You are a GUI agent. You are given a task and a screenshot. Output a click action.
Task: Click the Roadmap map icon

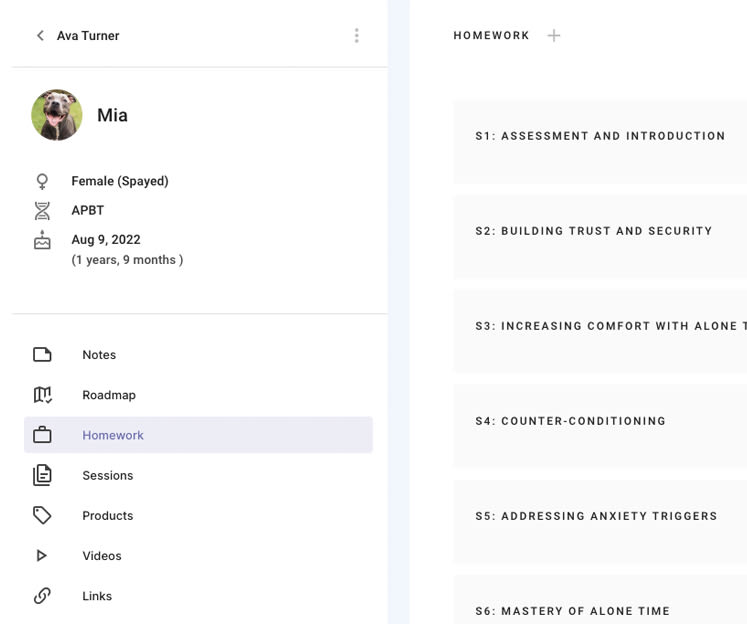tap(42, 395)
